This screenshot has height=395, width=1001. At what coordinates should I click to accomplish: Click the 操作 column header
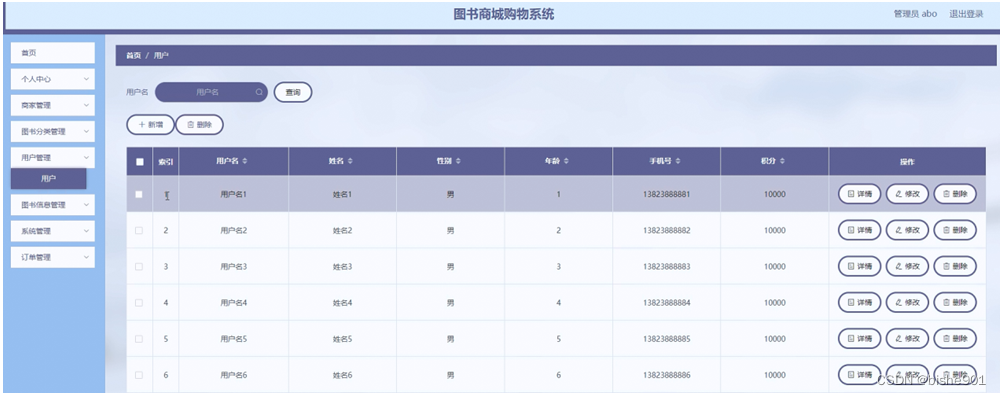[907, 162]
